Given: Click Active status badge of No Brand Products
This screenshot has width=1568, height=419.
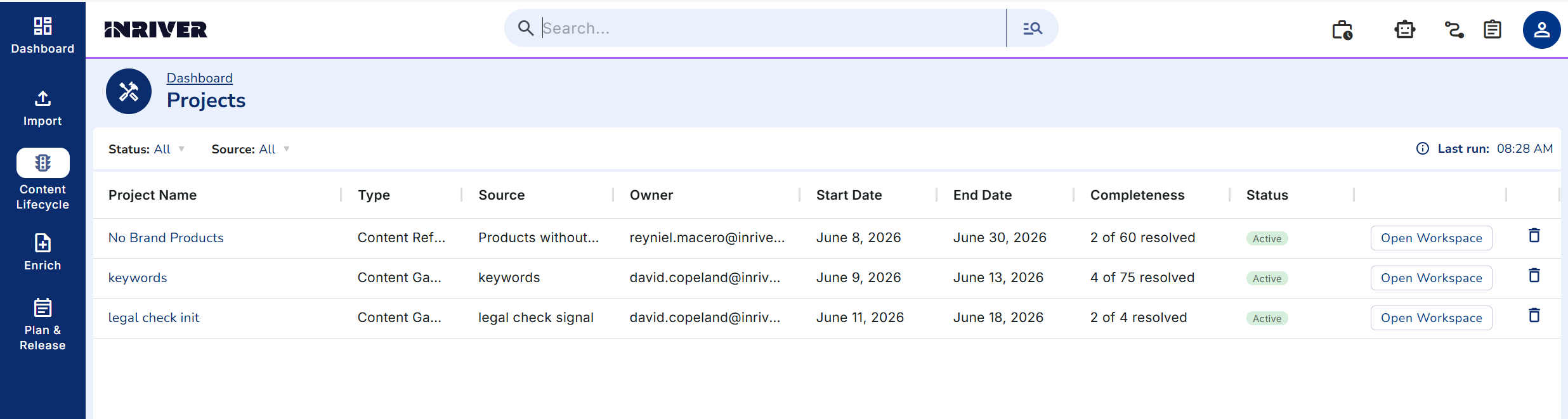Looking at the screenshot, I should 1267,238.
